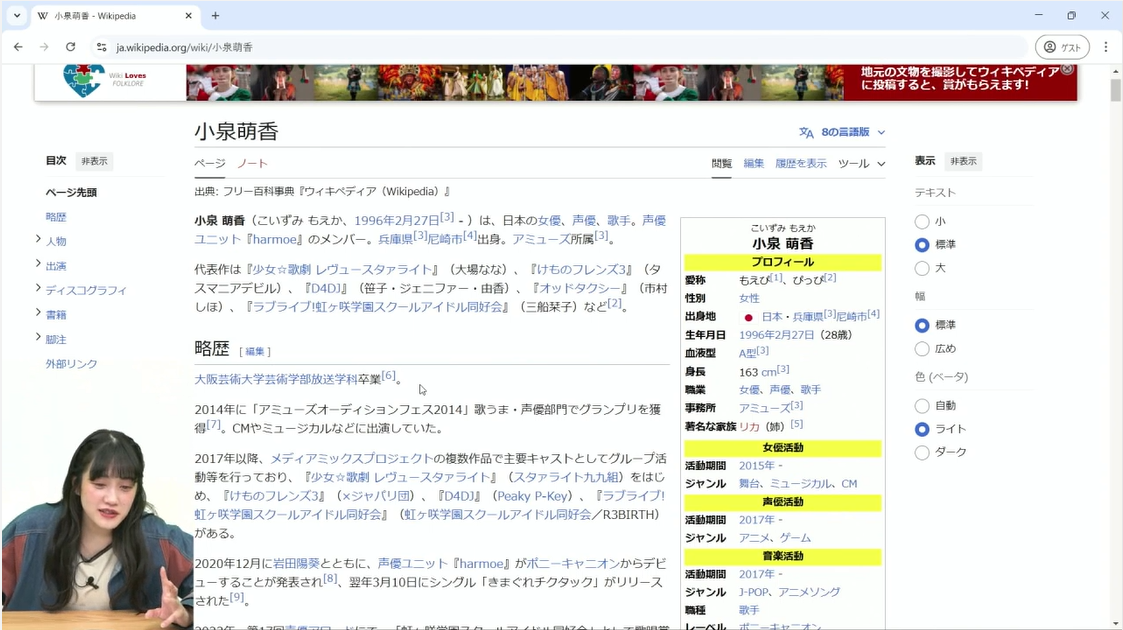Image resolution: width=1123 pixels, height=630 pixels.
Task: Go back to the previous page
Action: click(18, 47)
